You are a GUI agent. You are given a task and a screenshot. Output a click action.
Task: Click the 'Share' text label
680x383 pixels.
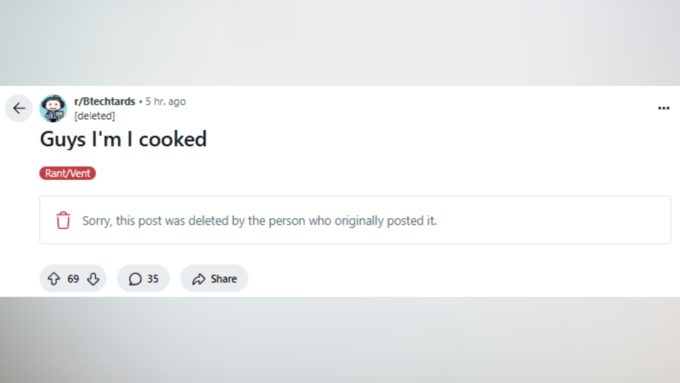click(224, 279)
